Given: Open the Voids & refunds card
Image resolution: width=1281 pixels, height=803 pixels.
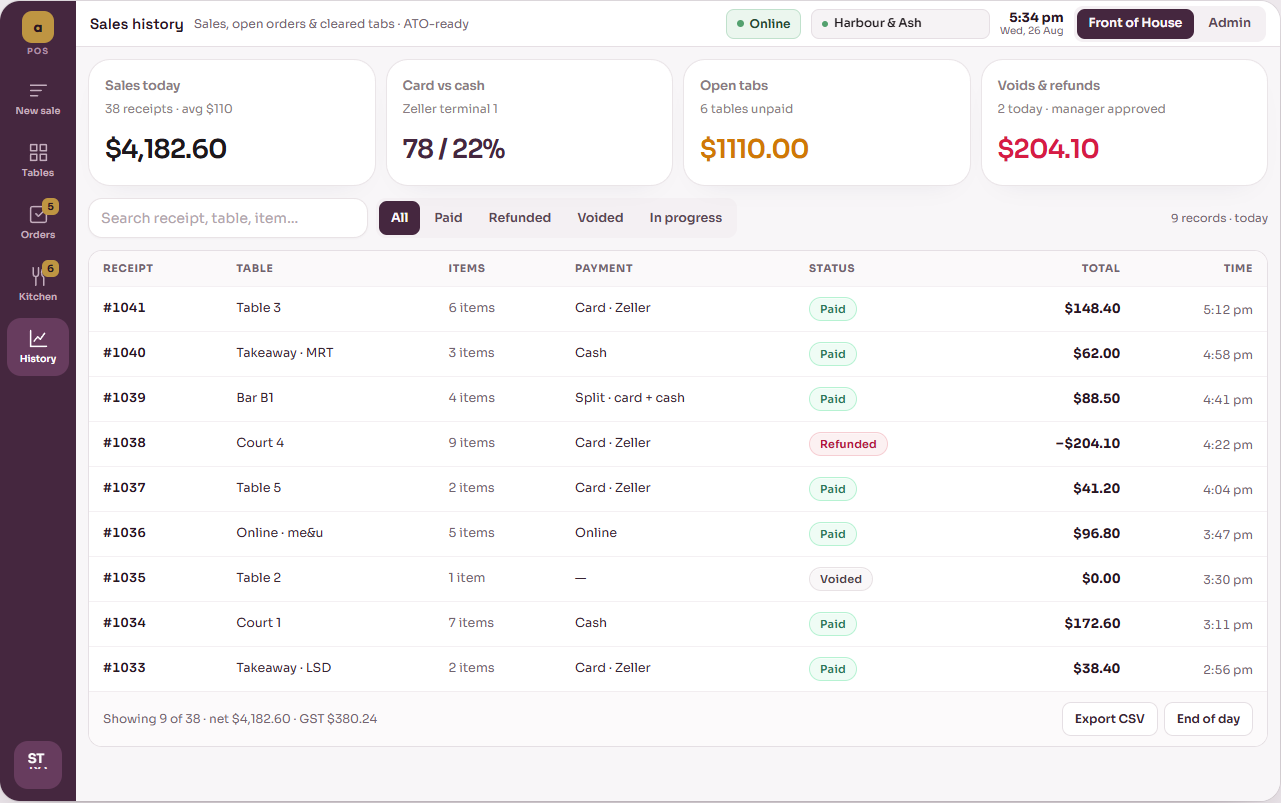Looking at the screenshot, I should pyautogui.click(x=1124, y=122).
